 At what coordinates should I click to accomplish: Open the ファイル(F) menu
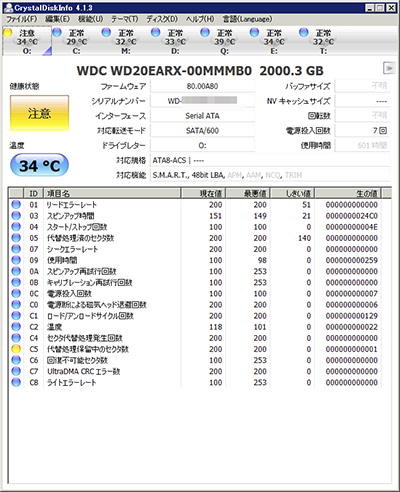[21, 19]
